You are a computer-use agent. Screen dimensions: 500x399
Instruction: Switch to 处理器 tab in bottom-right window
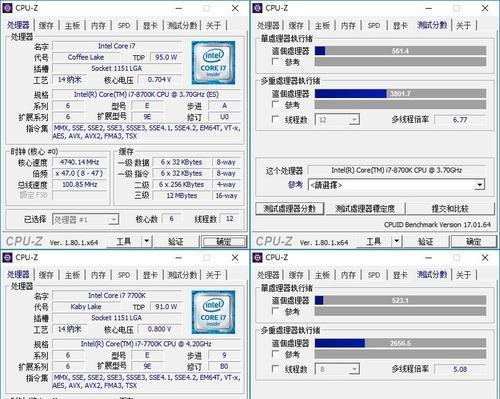click(x=268, y=275)
